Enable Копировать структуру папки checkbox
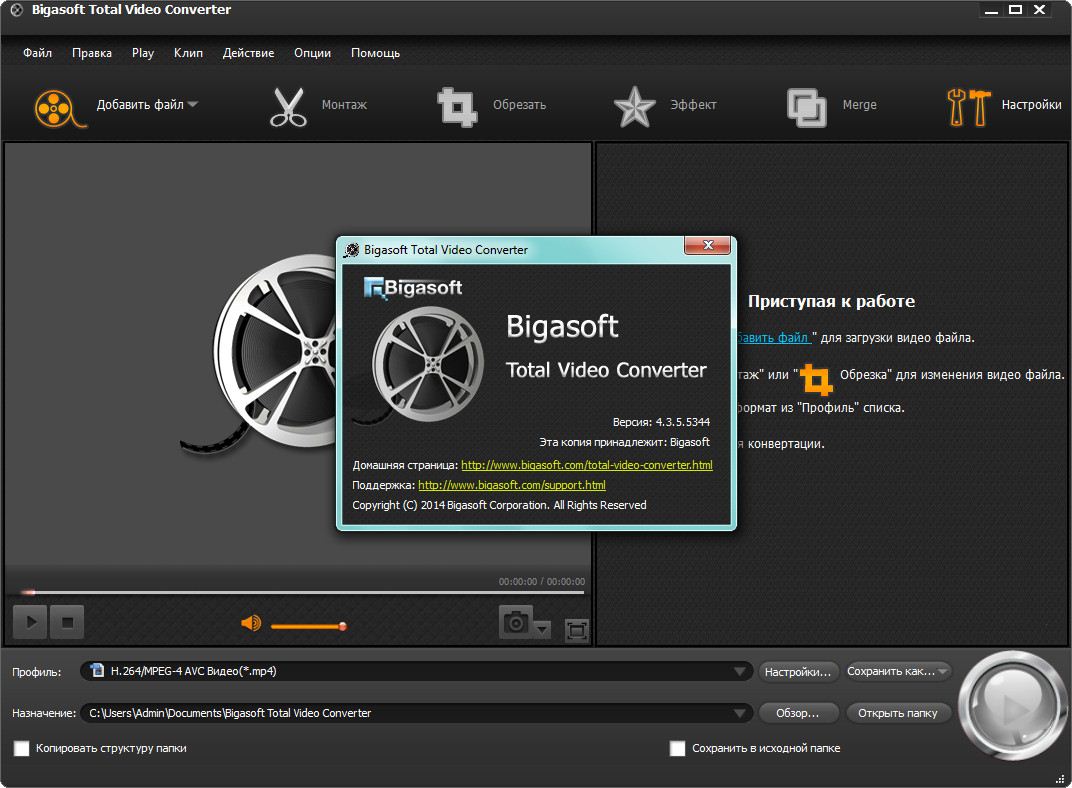Image resolution: width=1072 pixels, height=788 pixels. click(x=22, y=748)
